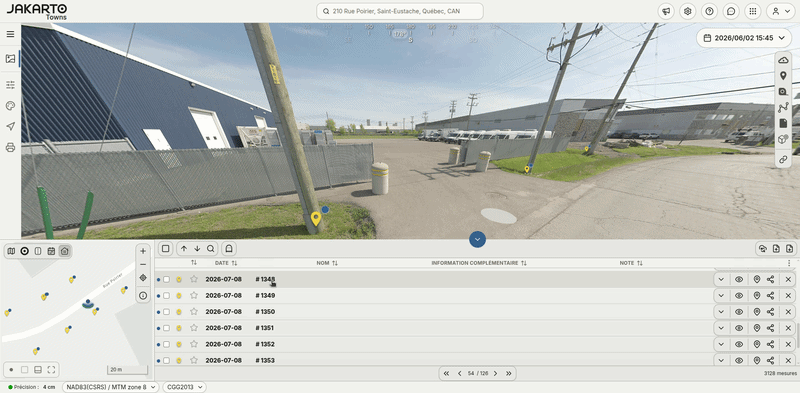
Task: Open the capture date 2026/06/02 dropdown
Action: (x=744, y=38)
